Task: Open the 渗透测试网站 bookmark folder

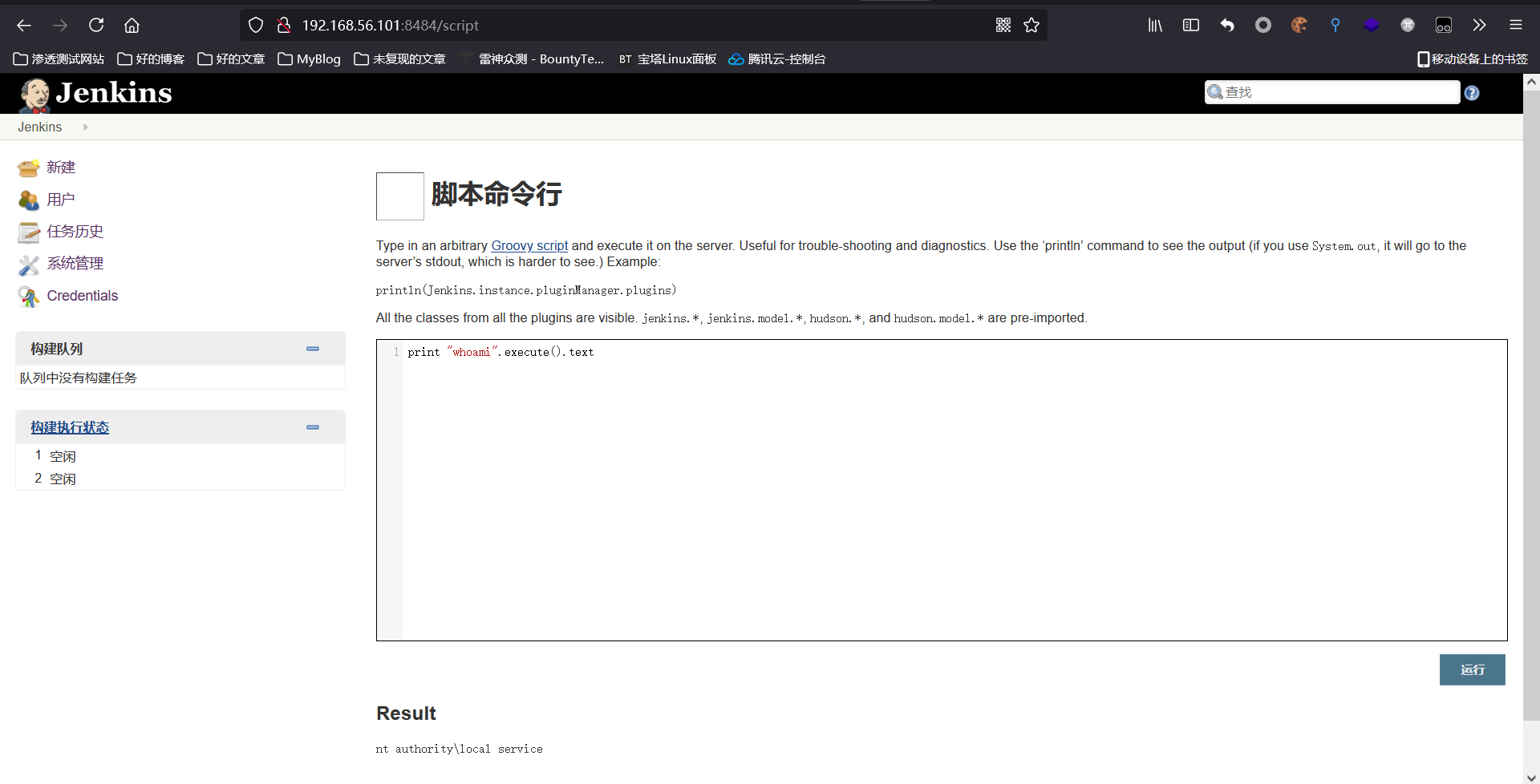Action: (x=59, y=59)
